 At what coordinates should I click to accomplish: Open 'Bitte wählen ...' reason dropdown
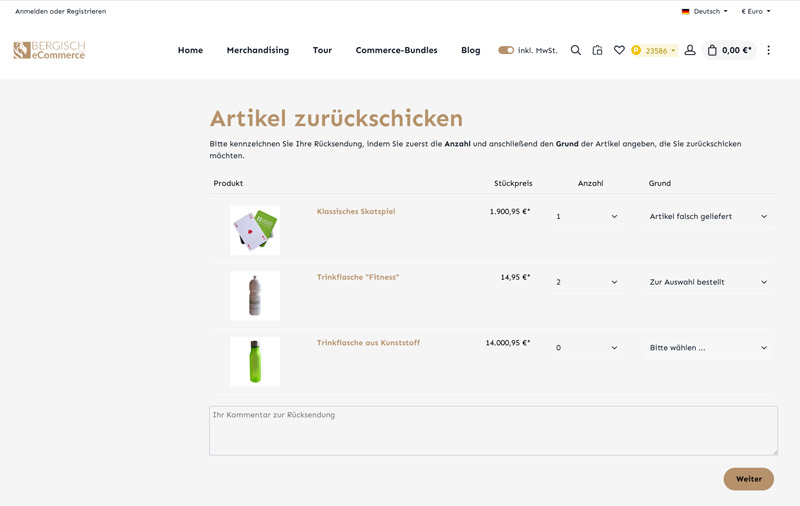point(708,348)
